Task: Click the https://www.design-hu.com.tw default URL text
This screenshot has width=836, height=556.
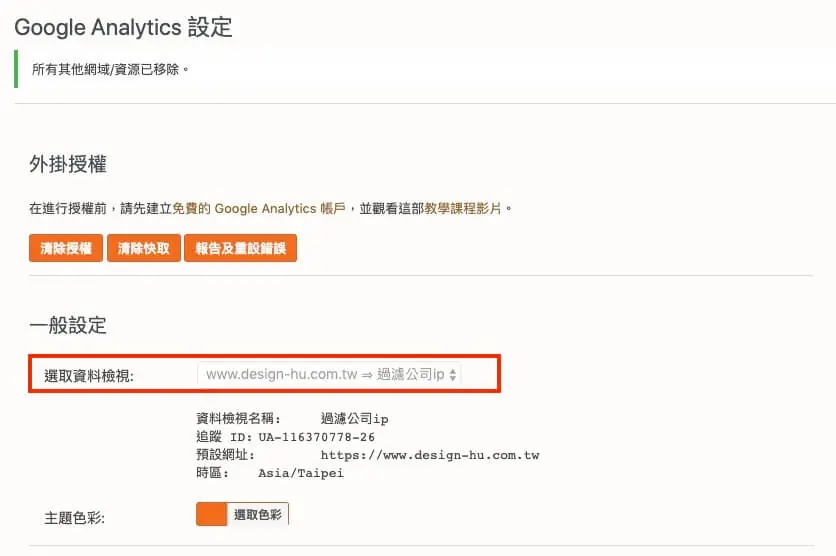Action: (x=430, y=455)
